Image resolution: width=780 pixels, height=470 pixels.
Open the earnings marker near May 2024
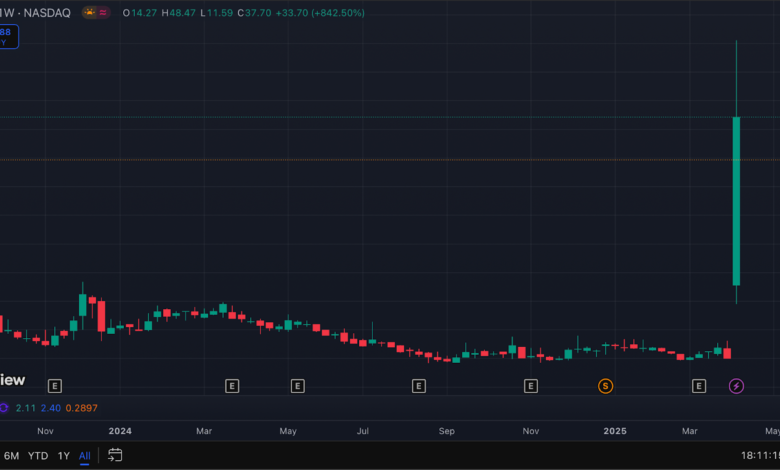click(x=297, y=385)
